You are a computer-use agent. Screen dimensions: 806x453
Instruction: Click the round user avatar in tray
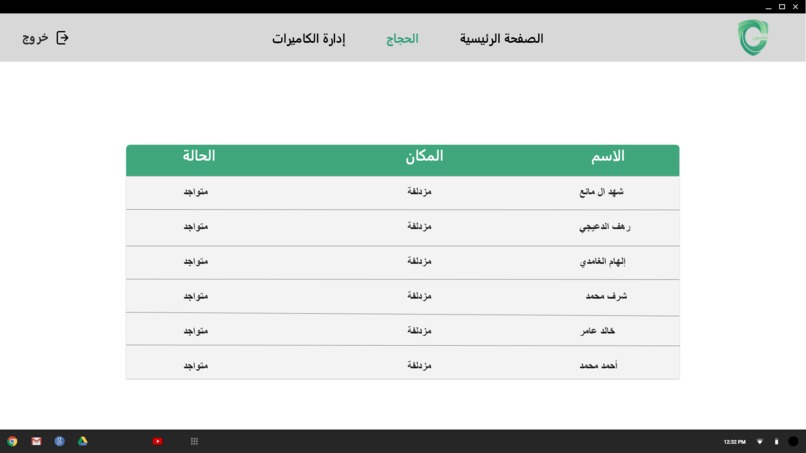(x=794, y=441)
